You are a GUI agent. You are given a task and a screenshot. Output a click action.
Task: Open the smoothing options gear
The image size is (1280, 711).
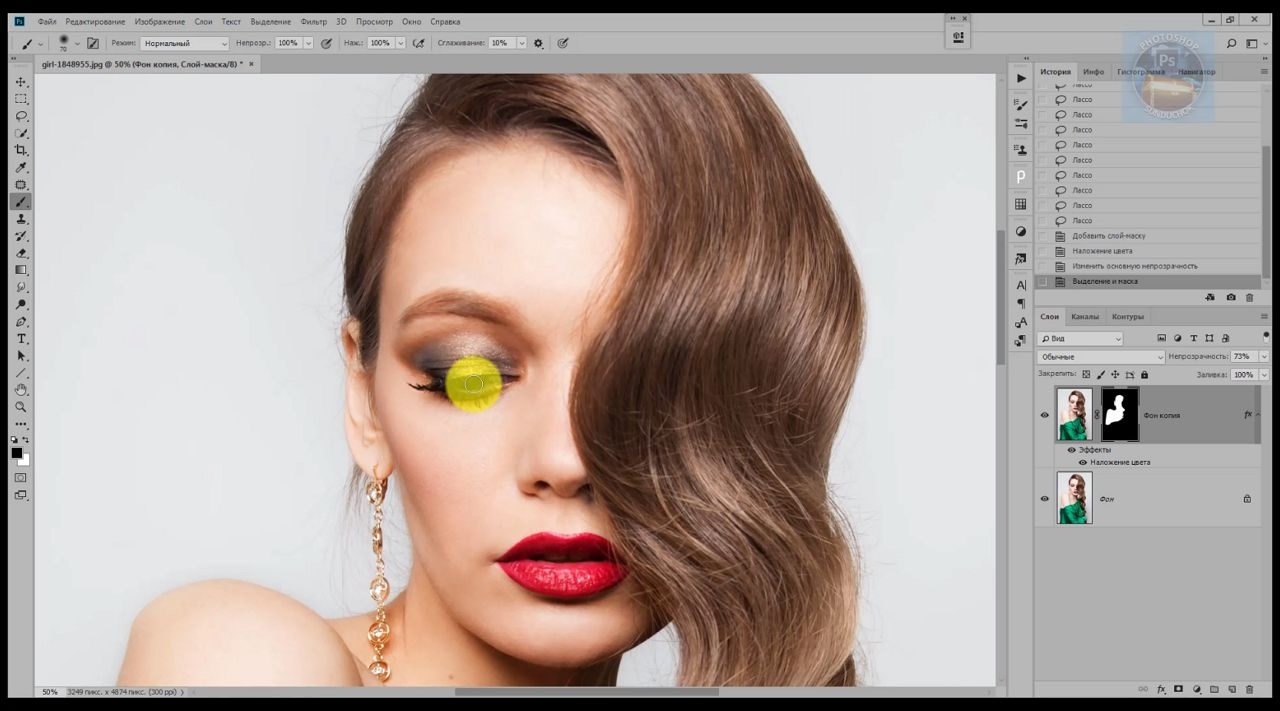click(539, 43)
